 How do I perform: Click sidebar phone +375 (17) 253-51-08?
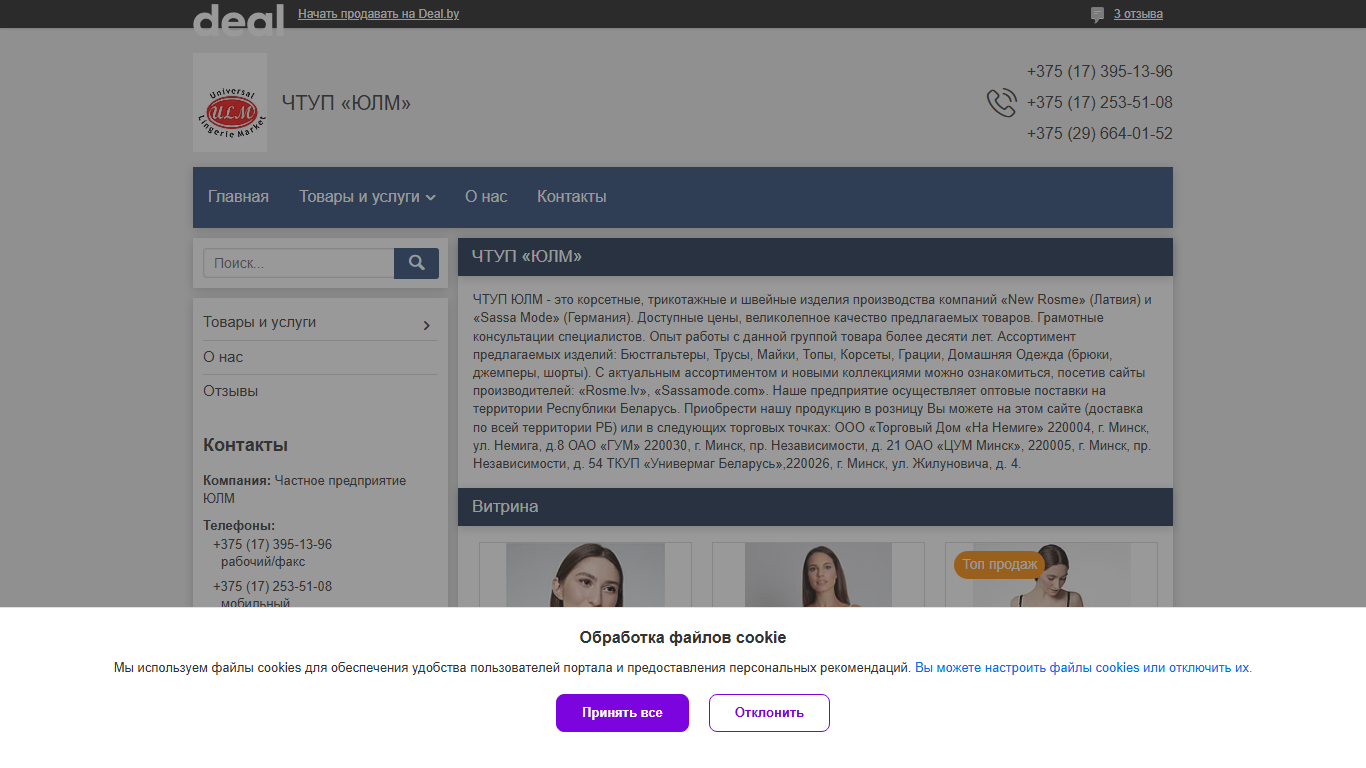pyautogui.click(x=272, y=587)
